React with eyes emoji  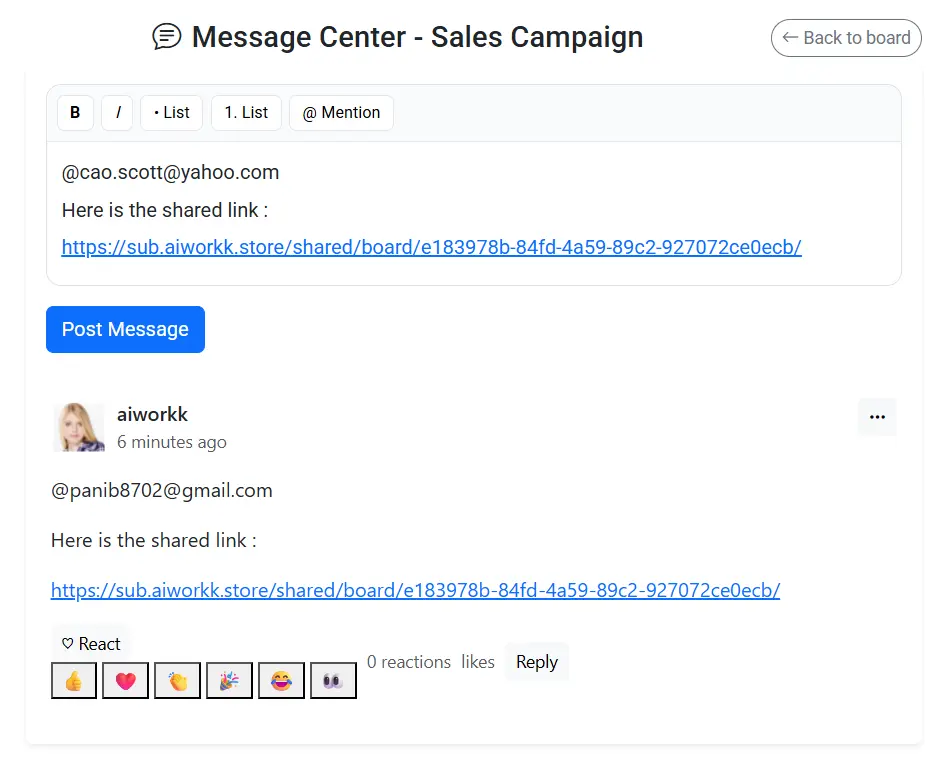333,681
